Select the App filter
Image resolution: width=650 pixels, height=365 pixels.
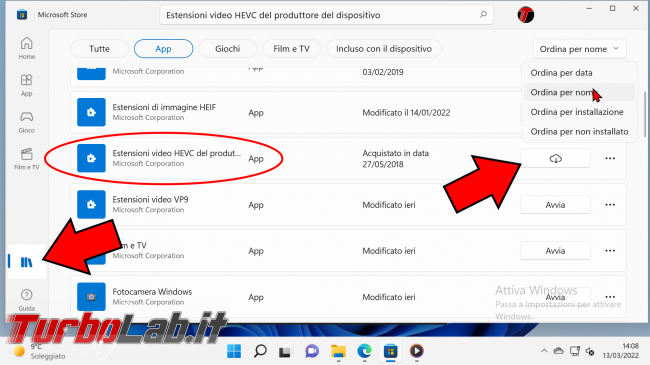click(x=163, y=49)
